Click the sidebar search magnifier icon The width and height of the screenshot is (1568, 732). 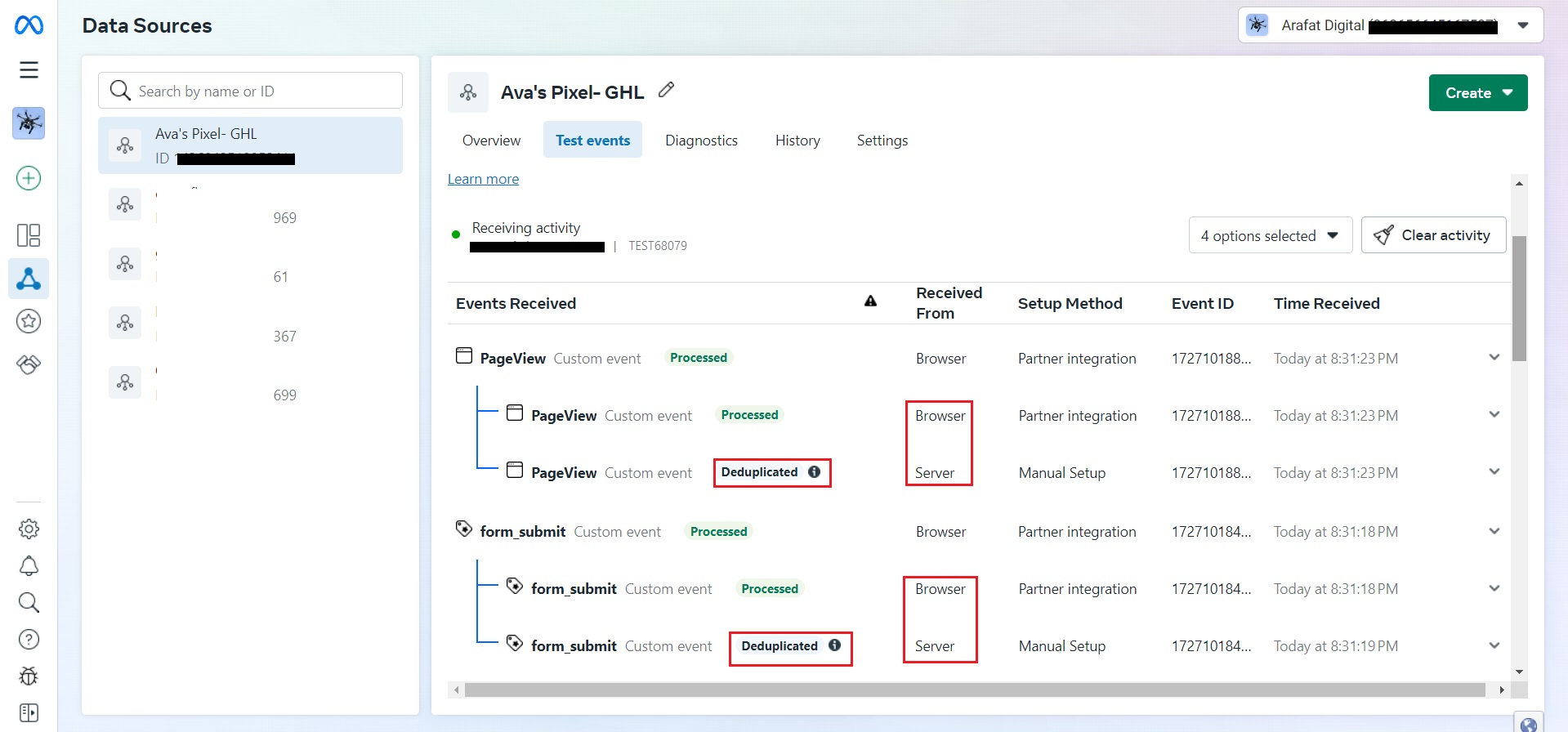[29, 603]
